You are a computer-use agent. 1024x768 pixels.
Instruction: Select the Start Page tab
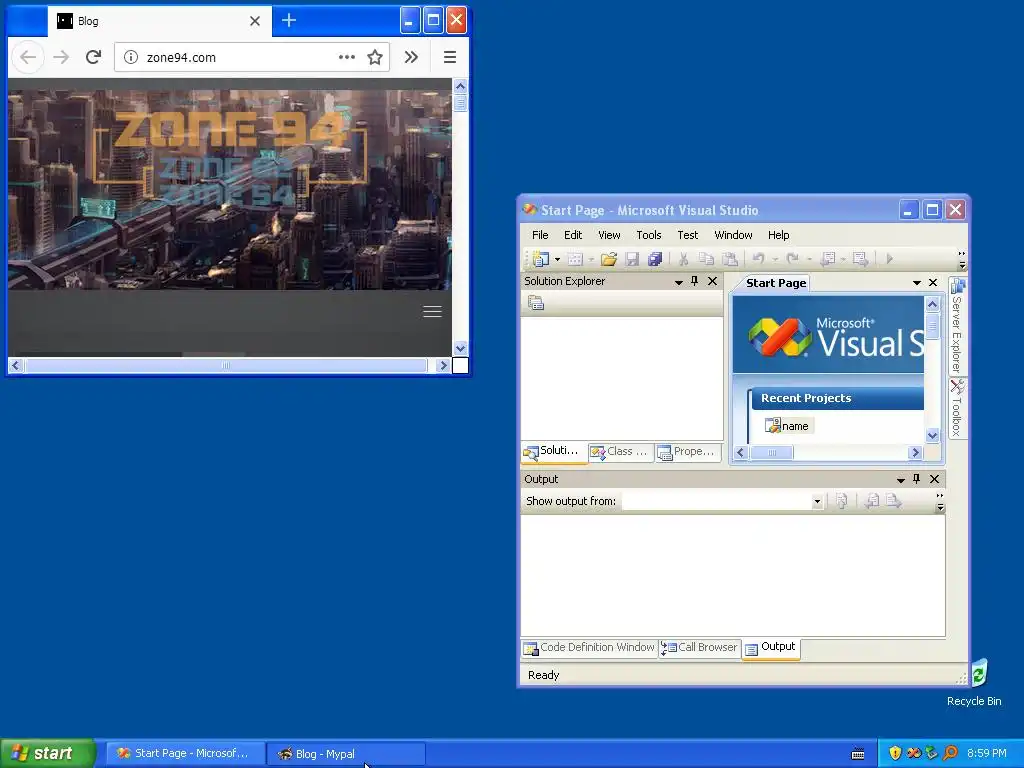click(x=776, y=283)
